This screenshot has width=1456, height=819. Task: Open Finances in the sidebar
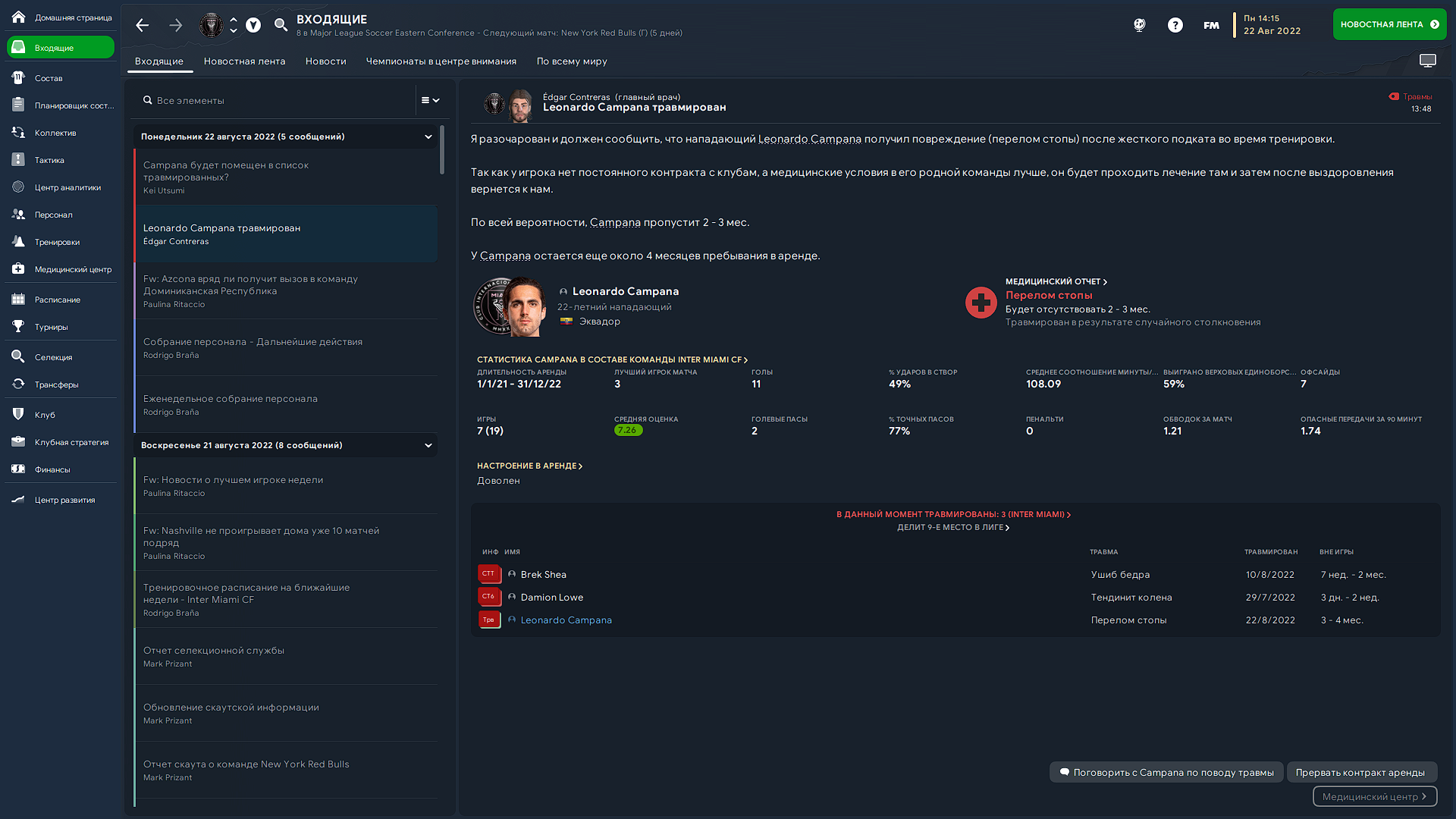click(52, 469)
